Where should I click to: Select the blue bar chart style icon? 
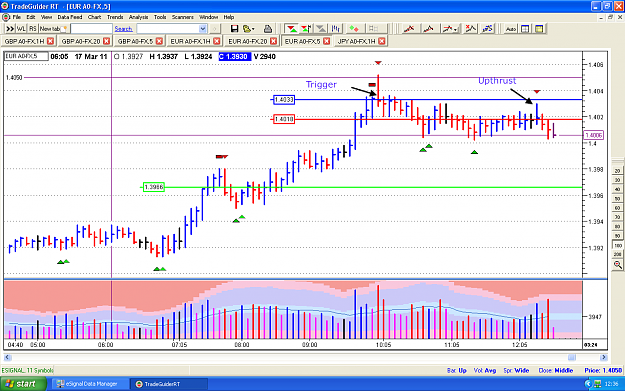tap(336, 29)
